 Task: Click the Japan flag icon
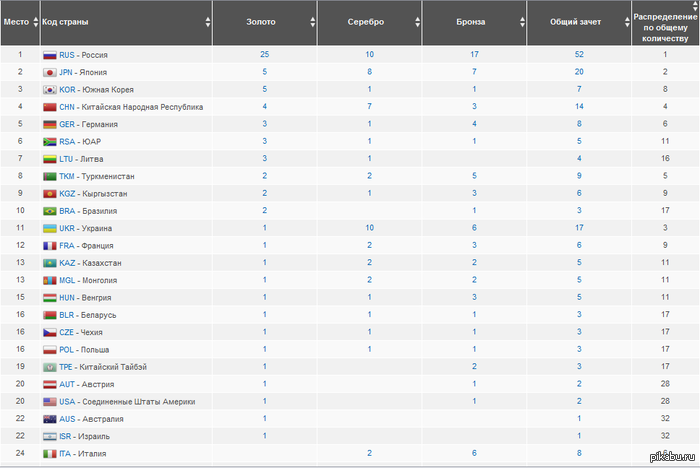click(49, 72)
